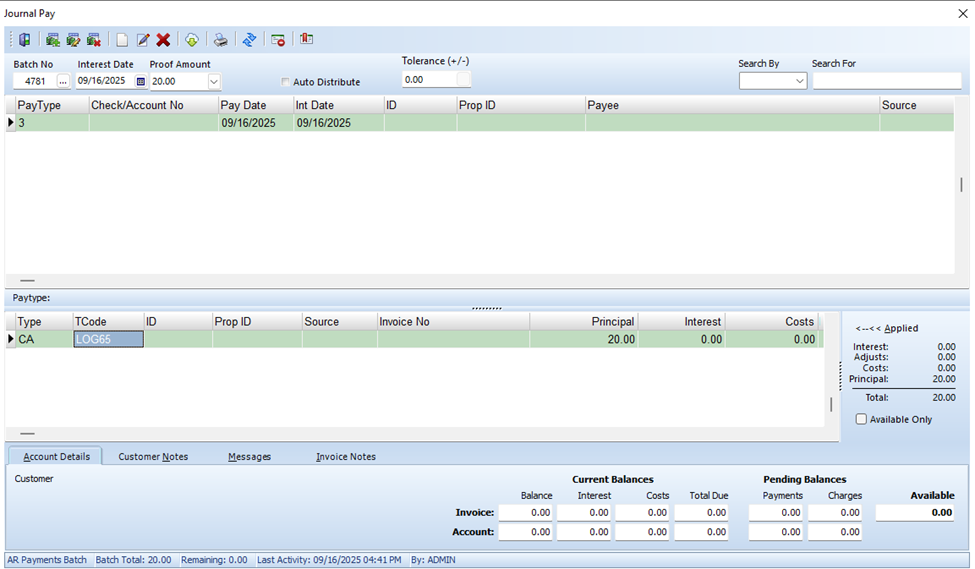This screenshot has height=569, width=975.
Task: Click the edit pencil toolbar icon
Action: tap(143, 40)
